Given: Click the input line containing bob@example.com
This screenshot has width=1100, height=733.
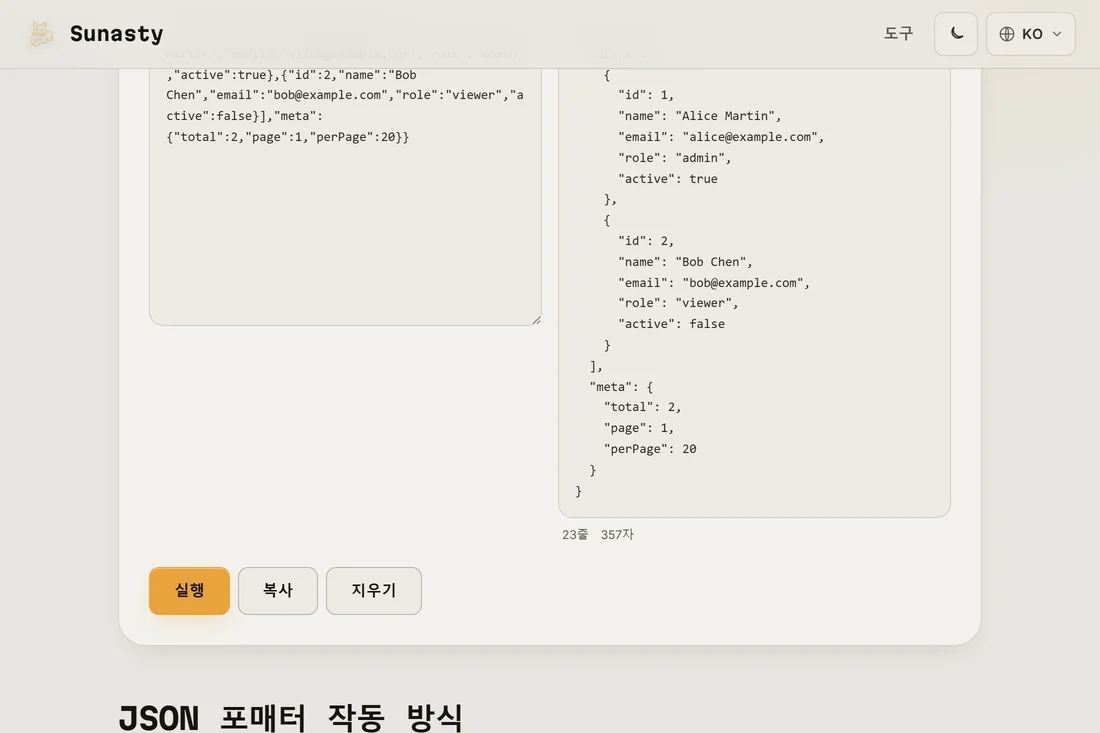Looking at the screenshot, I should [345, 95].
